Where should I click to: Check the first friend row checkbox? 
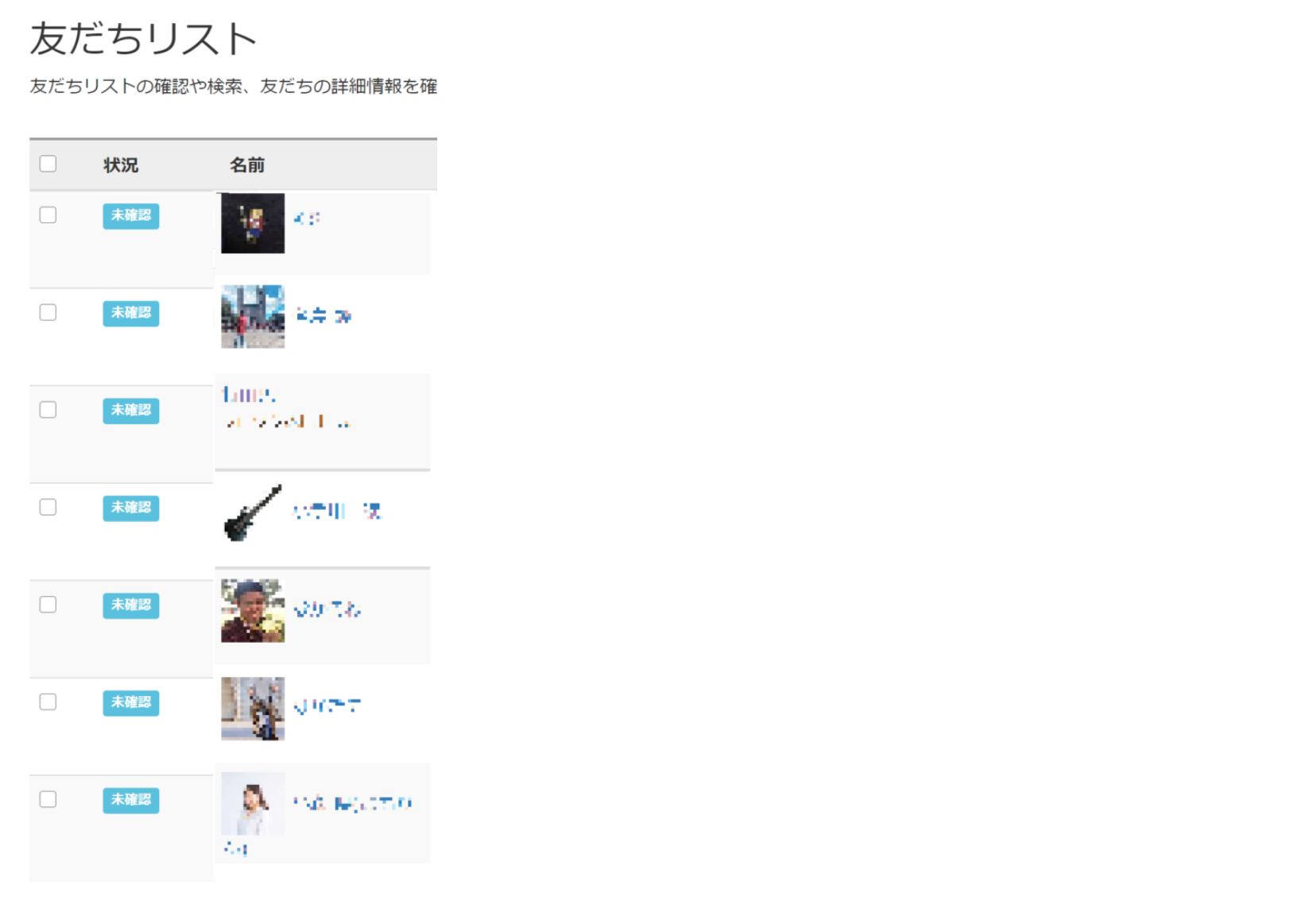point(48,215)
